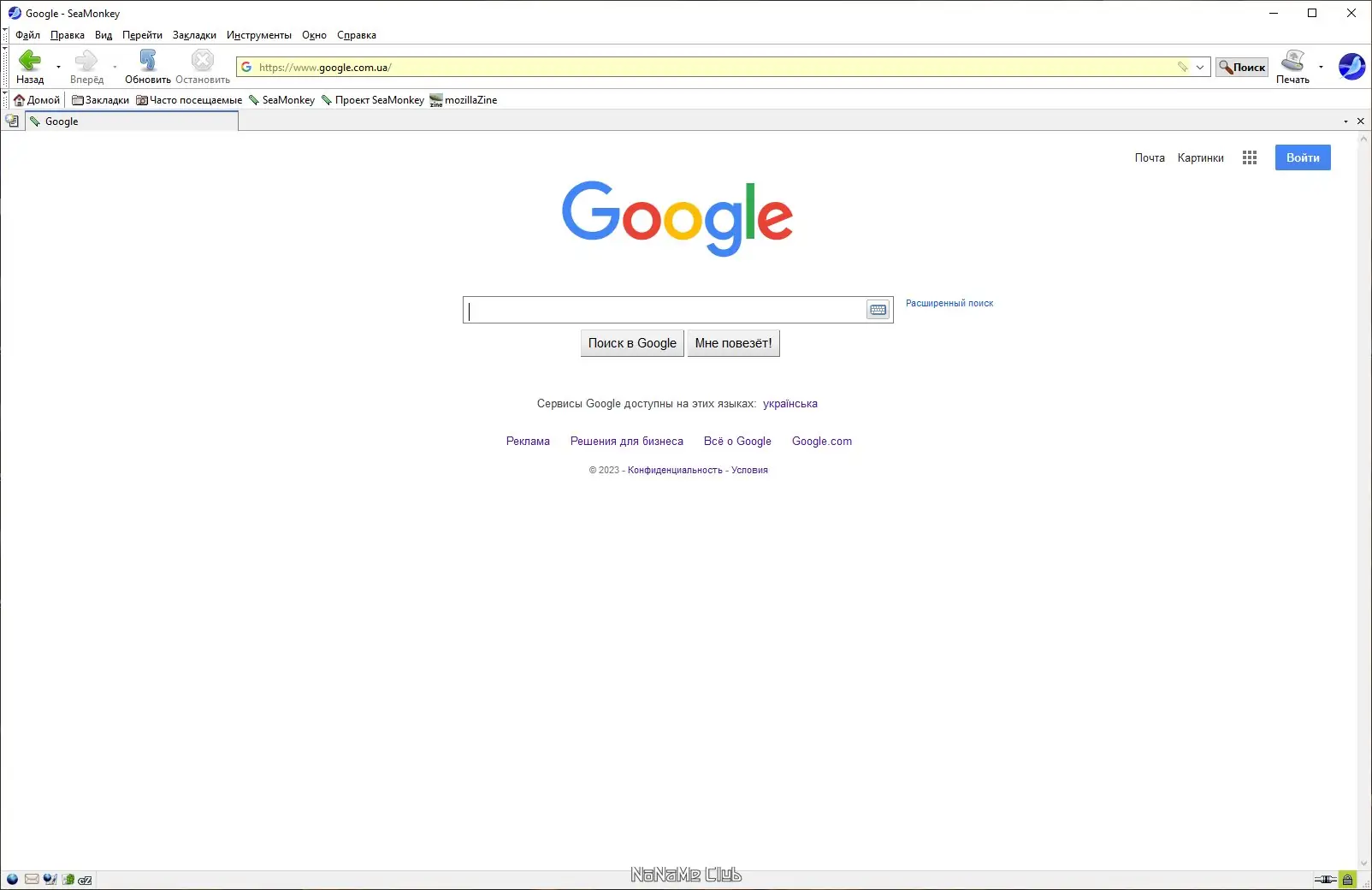1372x890 pixels.
Task: Collapse the bookmarks toolbar grippy handle
Action: [x=5, y=100]
